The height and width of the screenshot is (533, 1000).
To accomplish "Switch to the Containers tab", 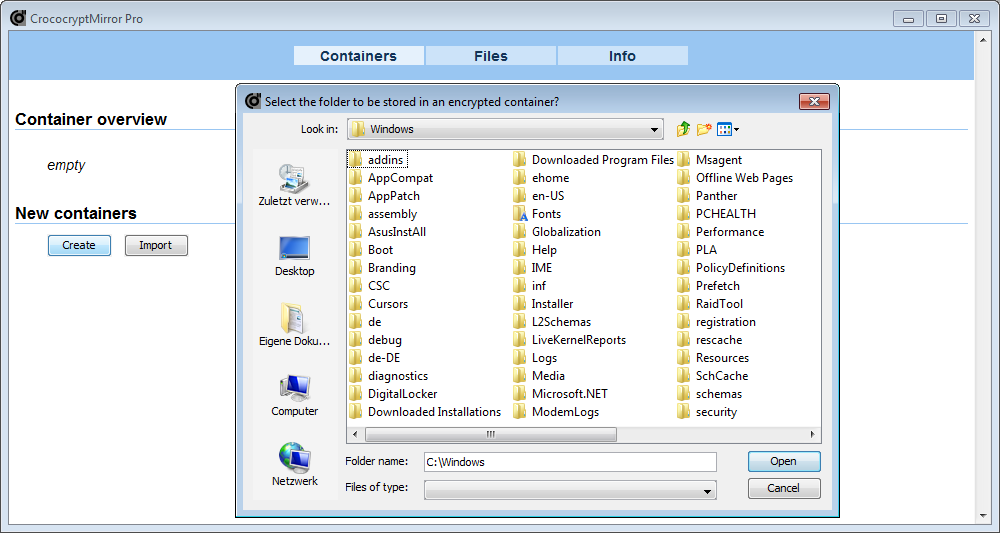I will tap(358, 56).
